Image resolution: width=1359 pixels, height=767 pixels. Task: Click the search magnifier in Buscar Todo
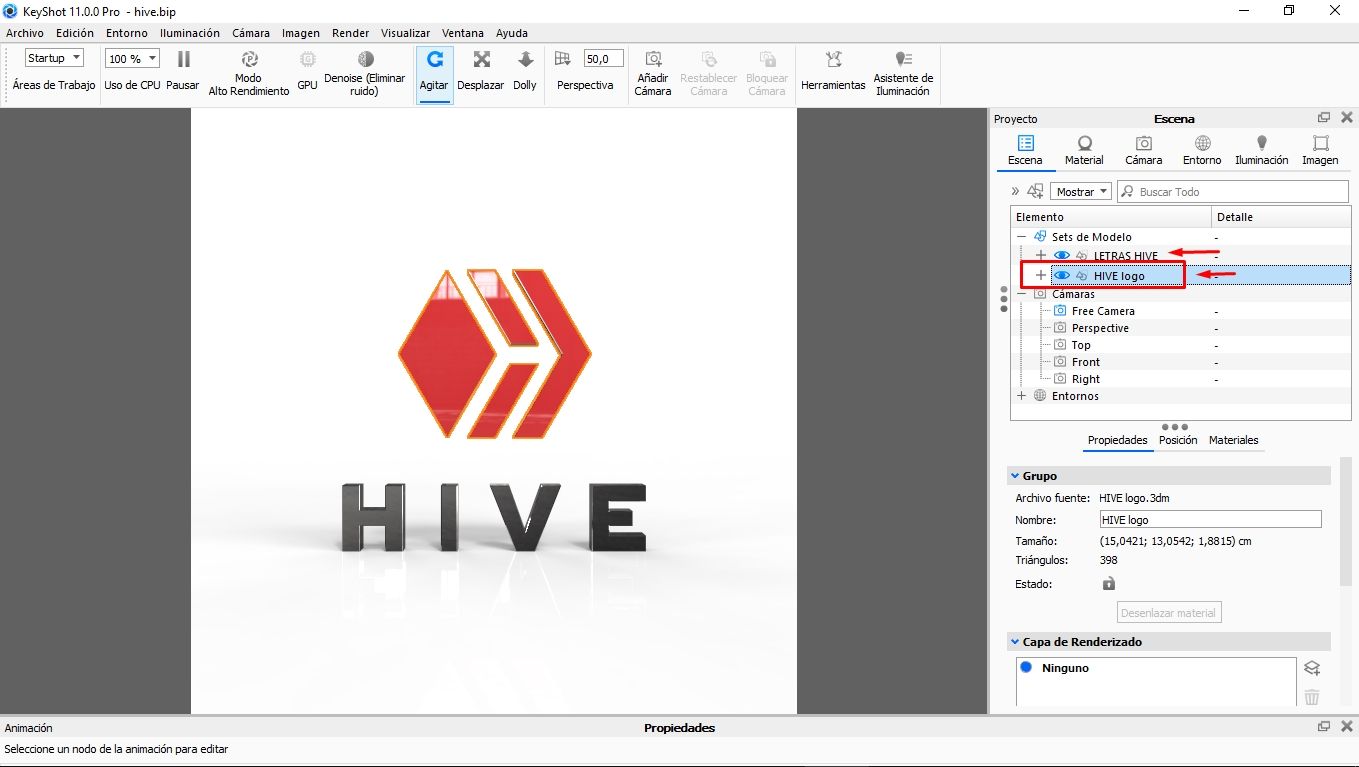coord(1127,191)
